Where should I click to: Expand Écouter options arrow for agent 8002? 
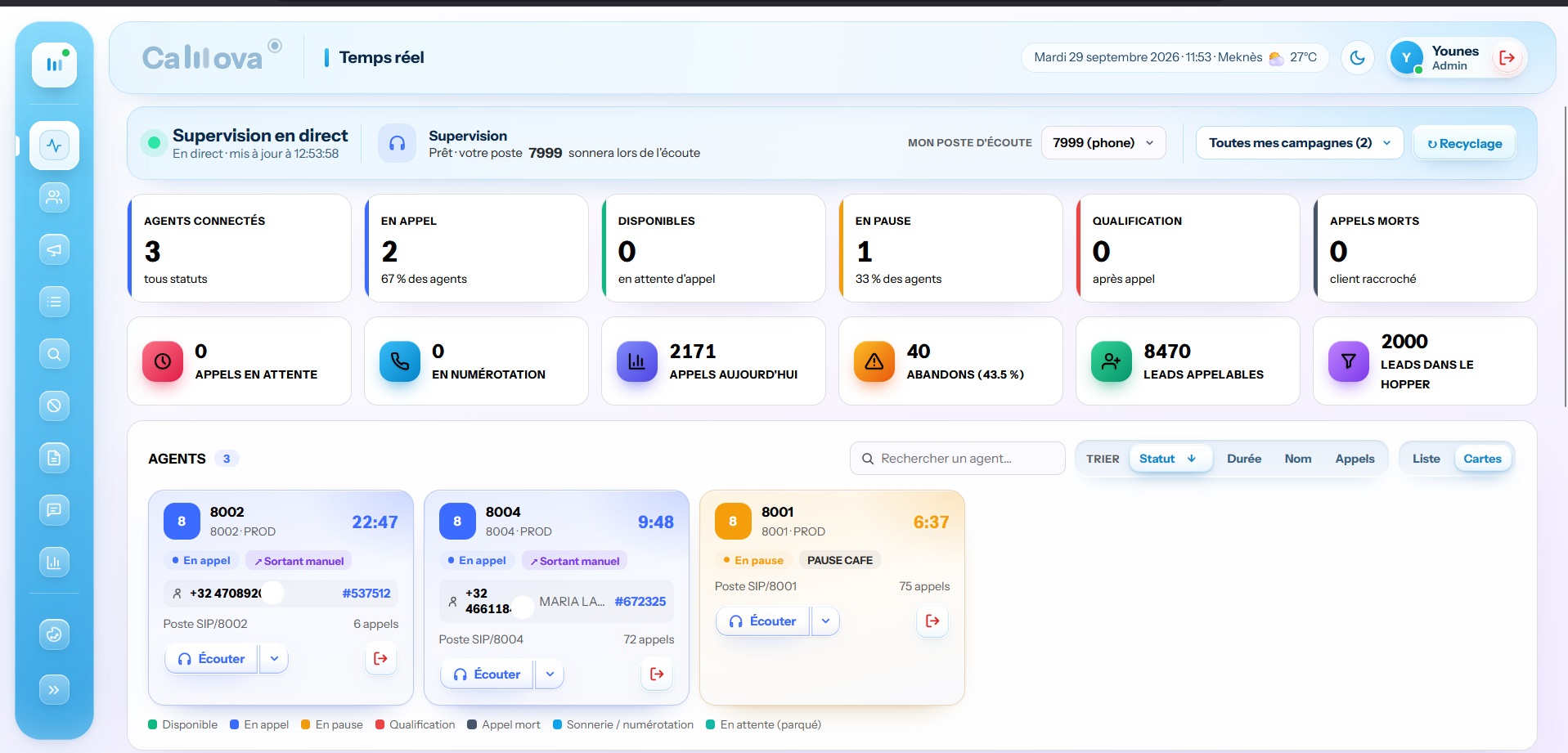coord(274,659)
